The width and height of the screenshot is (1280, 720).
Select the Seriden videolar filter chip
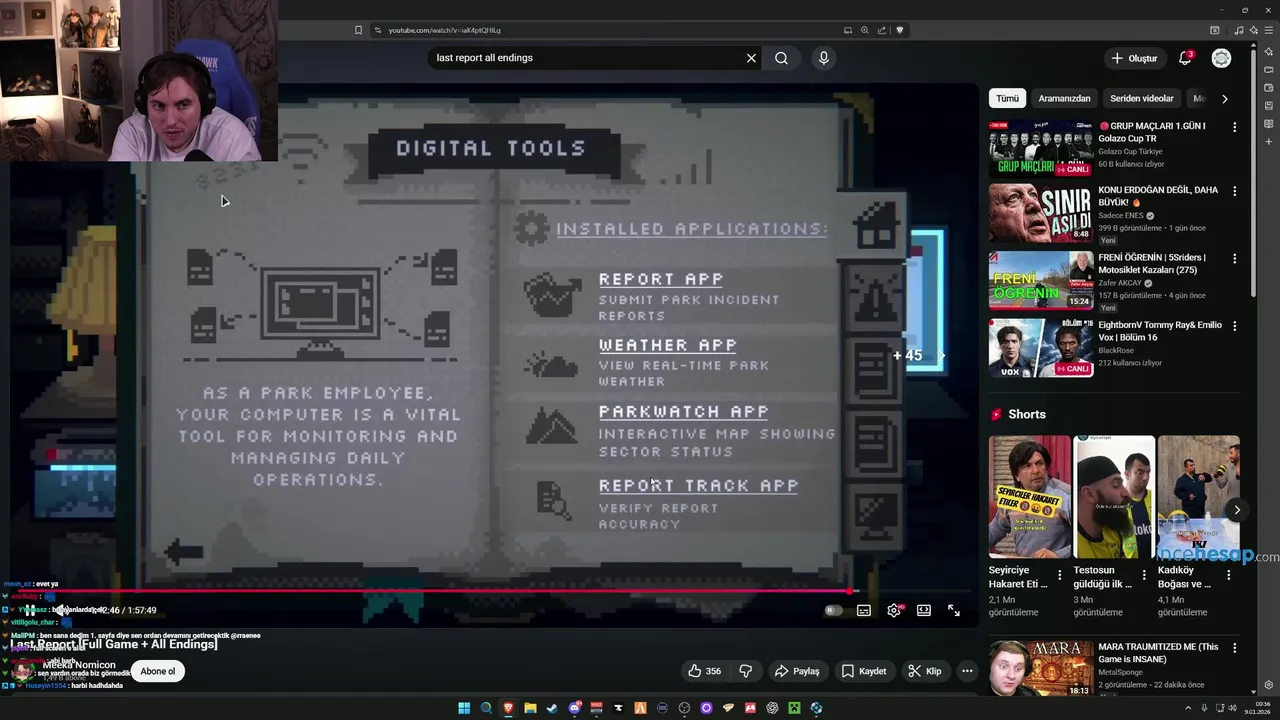[1141, 98]
